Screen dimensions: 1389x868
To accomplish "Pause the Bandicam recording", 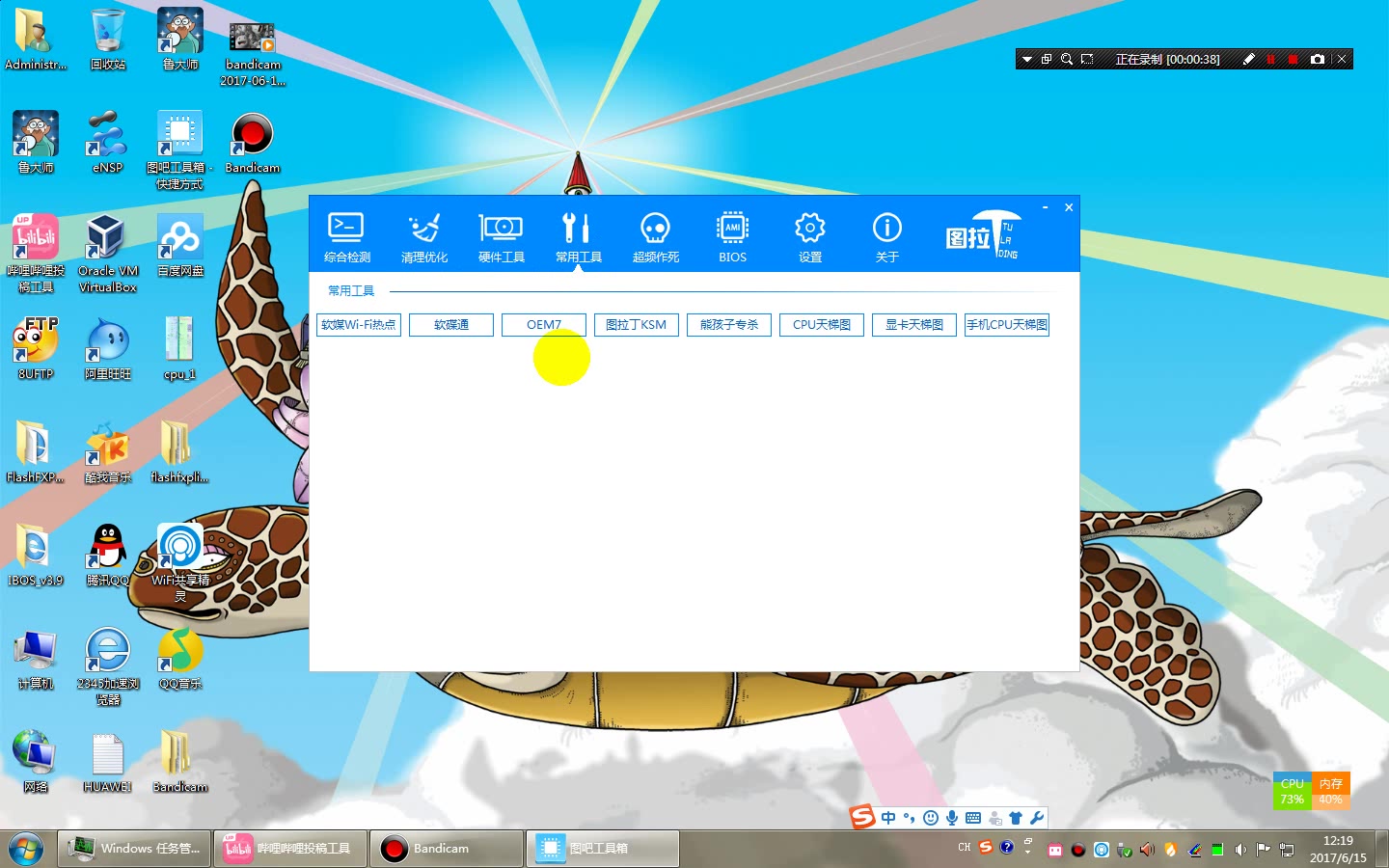I will pyautogui.click(x=1271, y=60).
